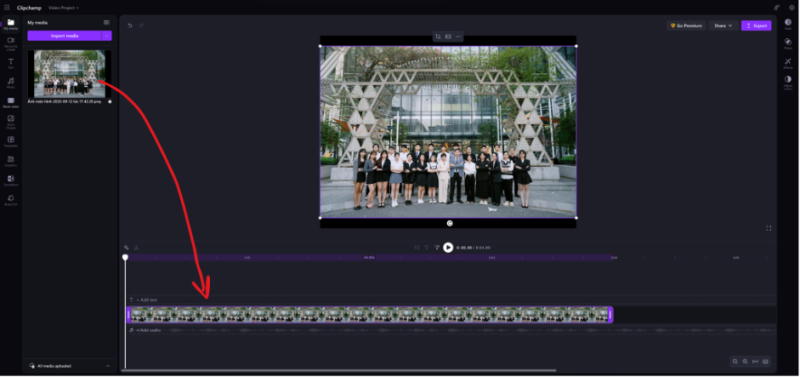Open Stock video in the sidebar
This screenshot has height=377, width=800.
(x=11, y=103)
